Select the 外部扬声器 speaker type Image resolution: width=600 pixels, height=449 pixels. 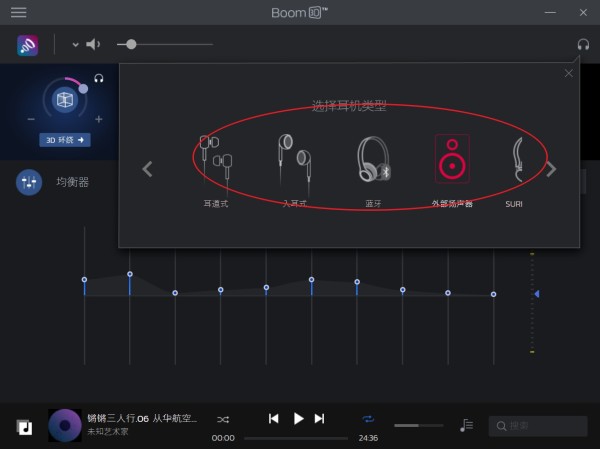tap(452, 170)
